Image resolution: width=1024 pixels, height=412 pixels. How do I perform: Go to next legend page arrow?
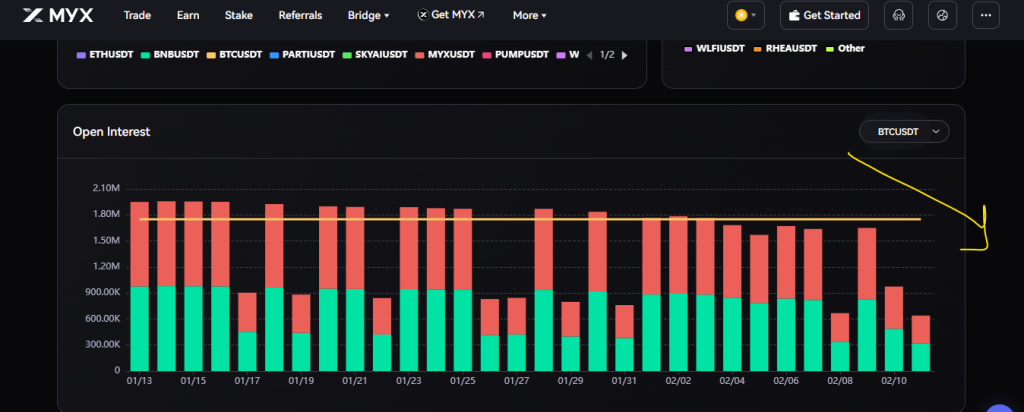coord(625,55)
